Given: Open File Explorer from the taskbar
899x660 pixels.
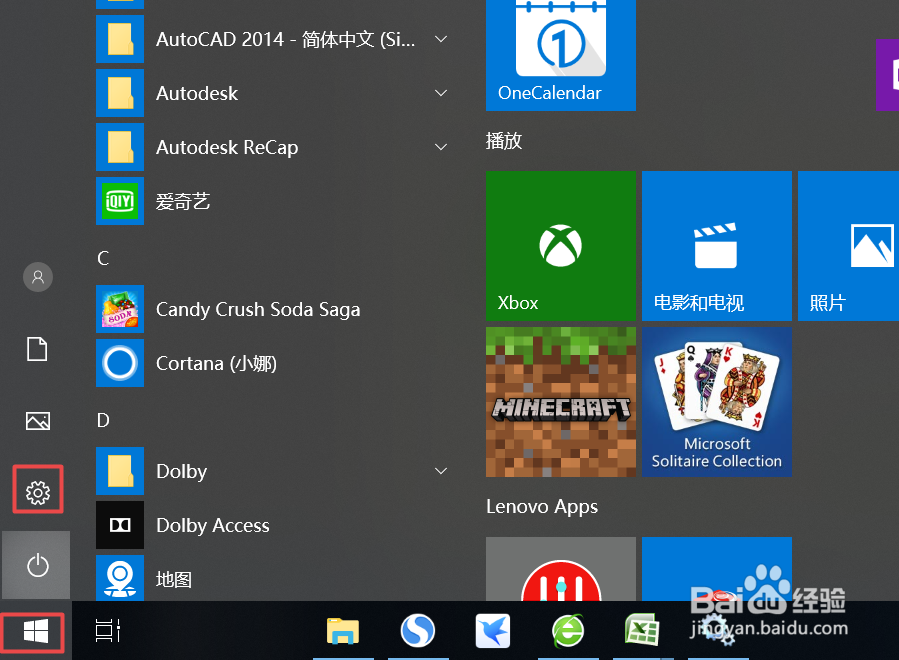Looking at the screenshot, I should 343,631.
